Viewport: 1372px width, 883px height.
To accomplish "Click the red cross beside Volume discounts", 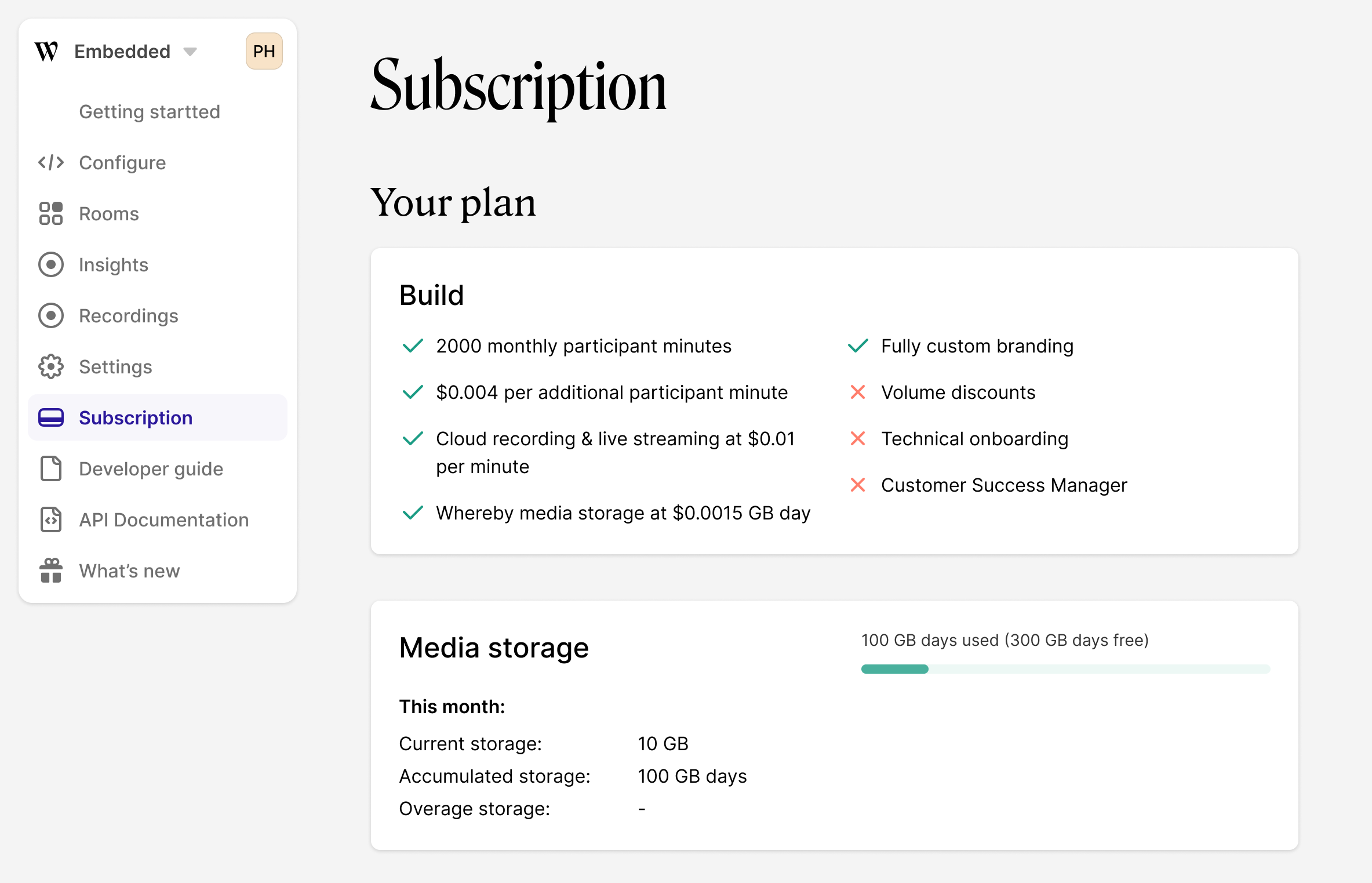I will (858, 393).
